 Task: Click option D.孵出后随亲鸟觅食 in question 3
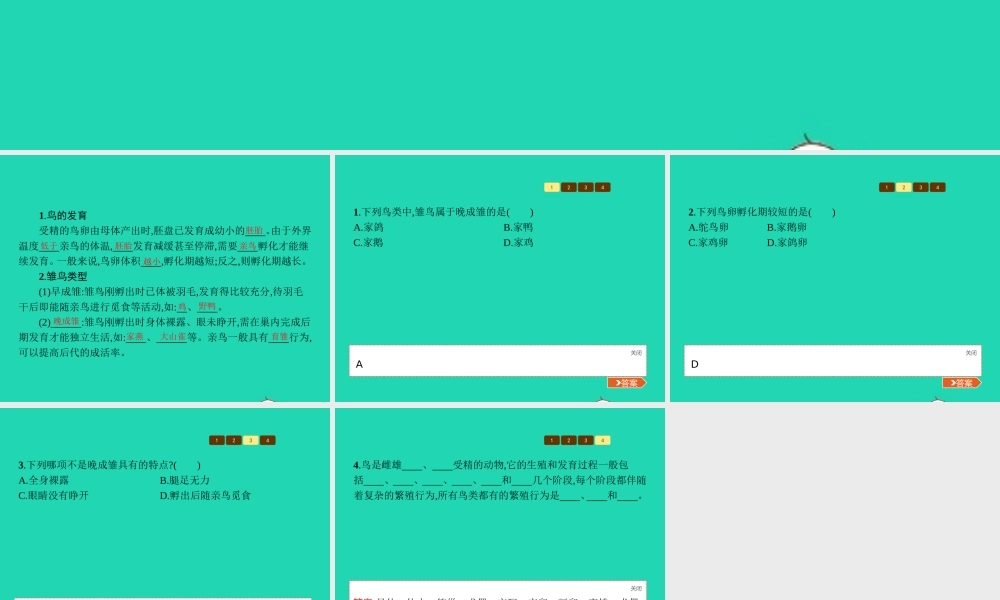tap(205, 496)
